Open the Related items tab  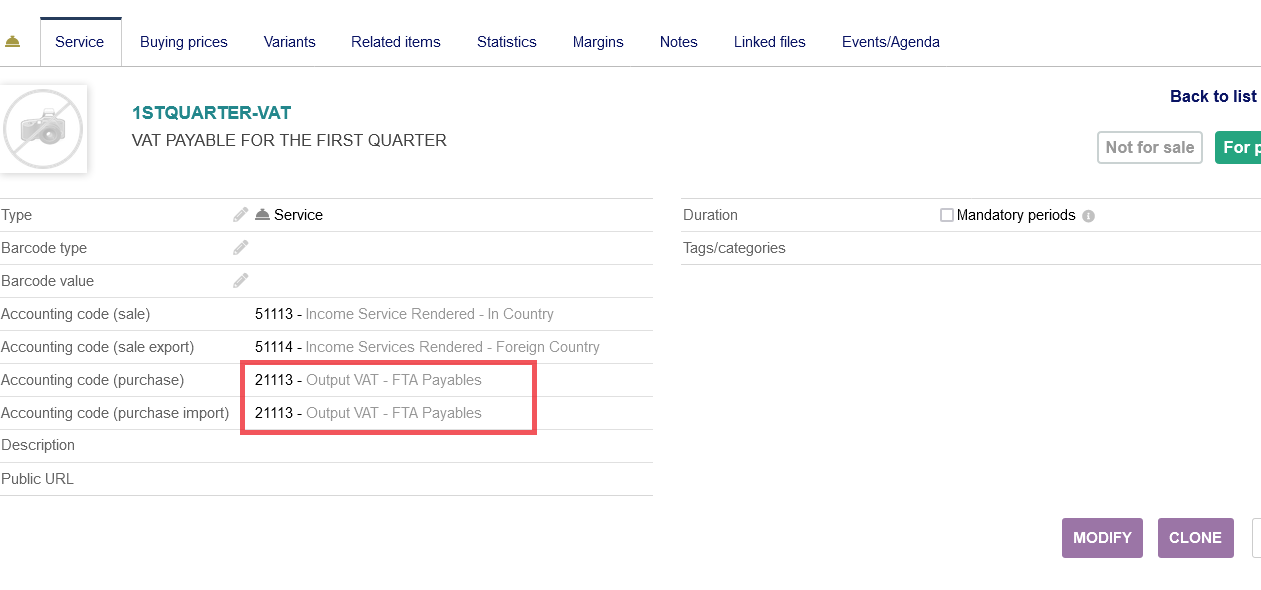395,42
